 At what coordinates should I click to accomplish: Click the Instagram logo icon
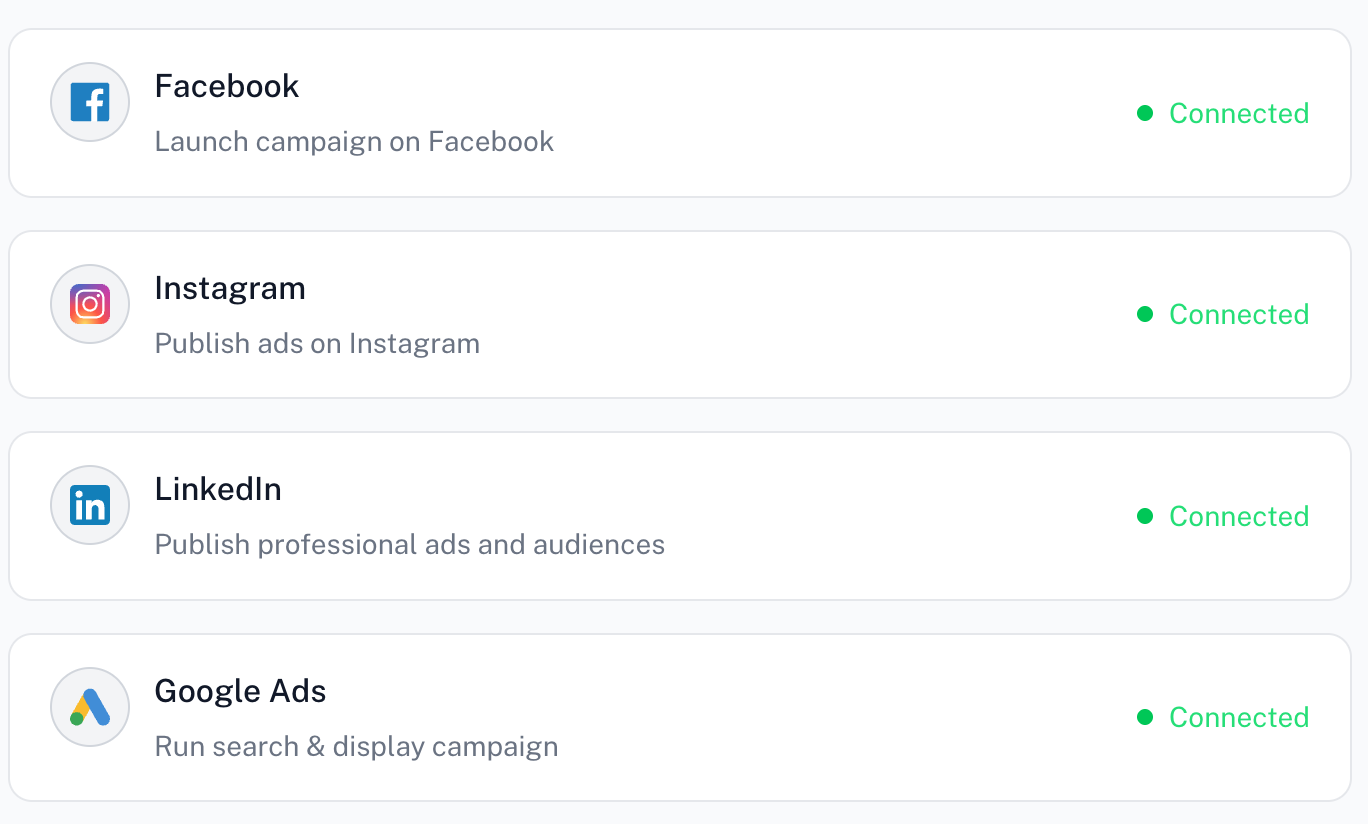pyautogui.click(x=90, y=304)
